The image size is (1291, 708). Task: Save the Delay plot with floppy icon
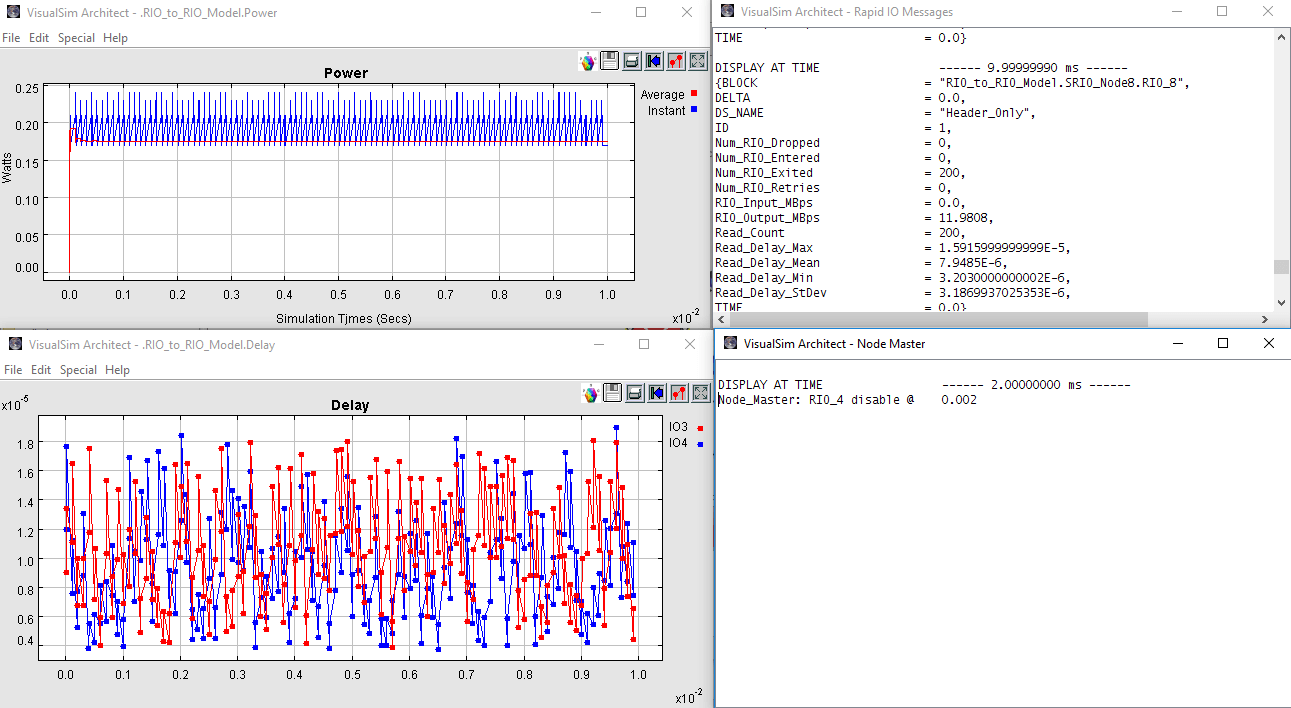[614, 393]
